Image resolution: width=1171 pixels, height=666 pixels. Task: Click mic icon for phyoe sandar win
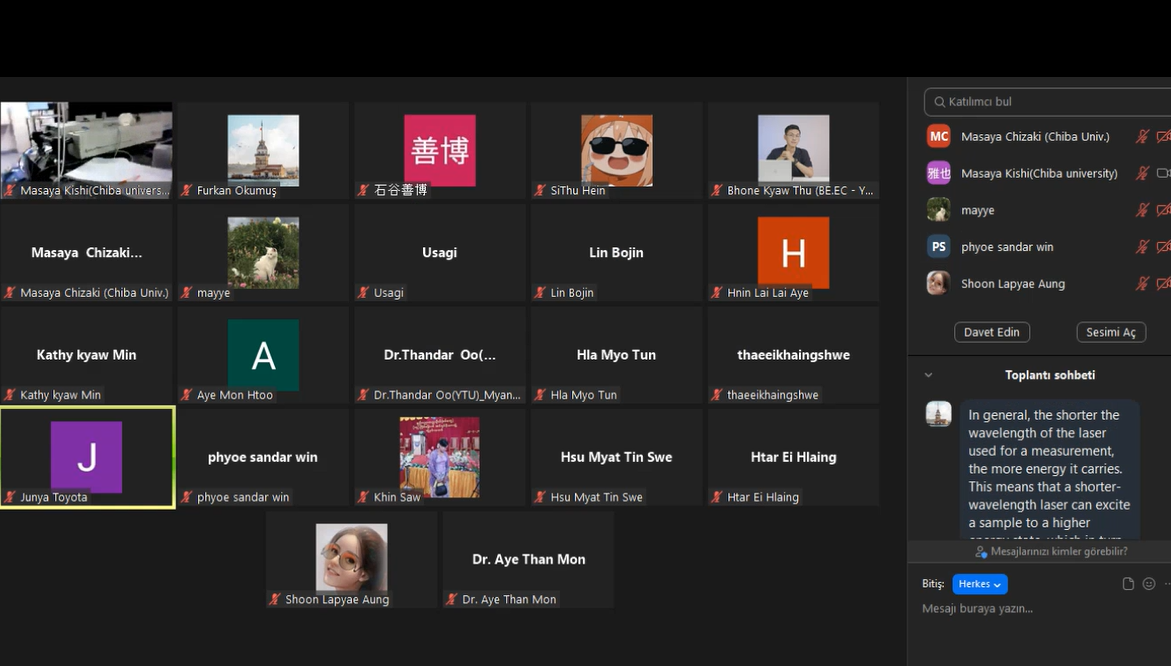point(1142,247)
